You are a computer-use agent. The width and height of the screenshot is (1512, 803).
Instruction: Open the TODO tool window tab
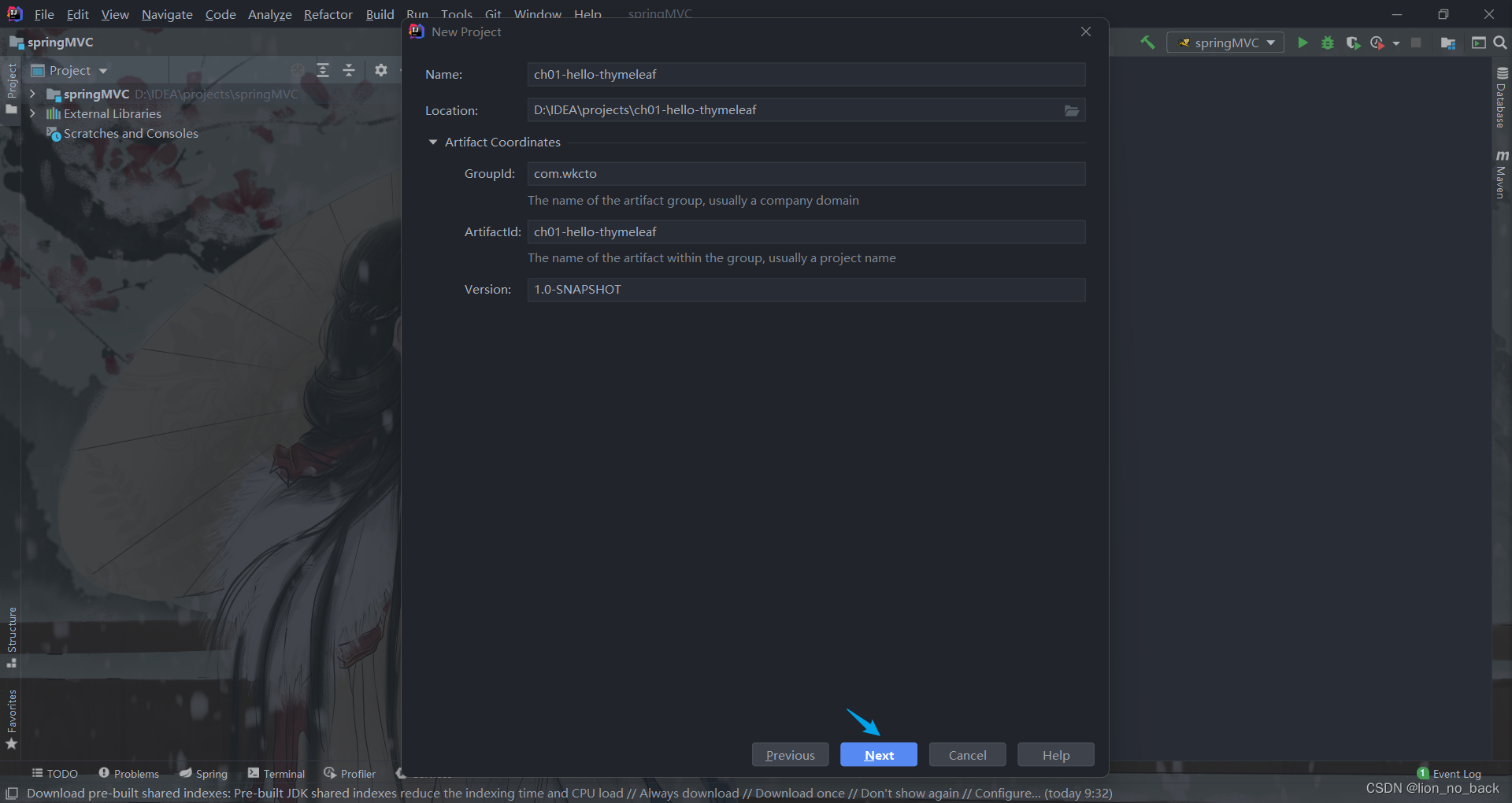click(x=54, y=774)
